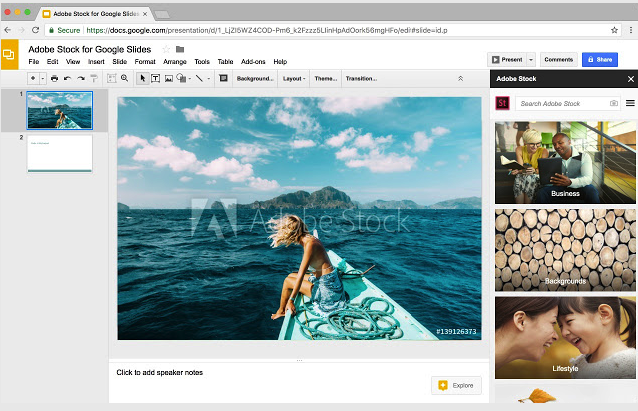Open the Tools menu

click(x=202, y=61)
